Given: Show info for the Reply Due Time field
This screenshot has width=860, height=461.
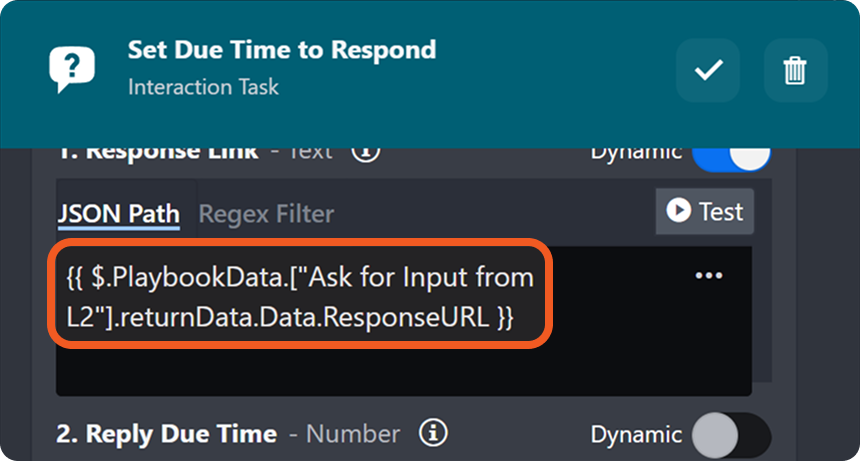Looking at the screenshot, I should (432, 434).
